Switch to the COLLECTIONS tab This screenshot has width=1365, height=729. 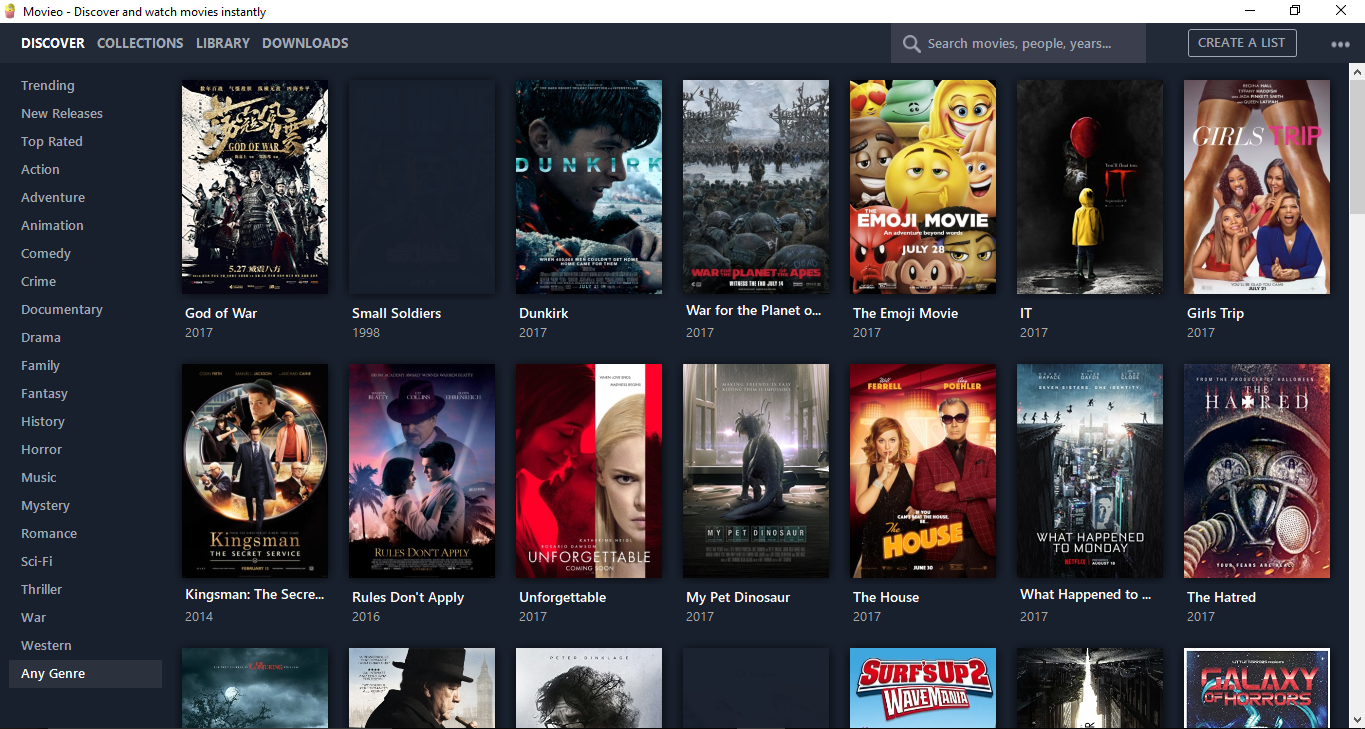click(x=140, y=43)
